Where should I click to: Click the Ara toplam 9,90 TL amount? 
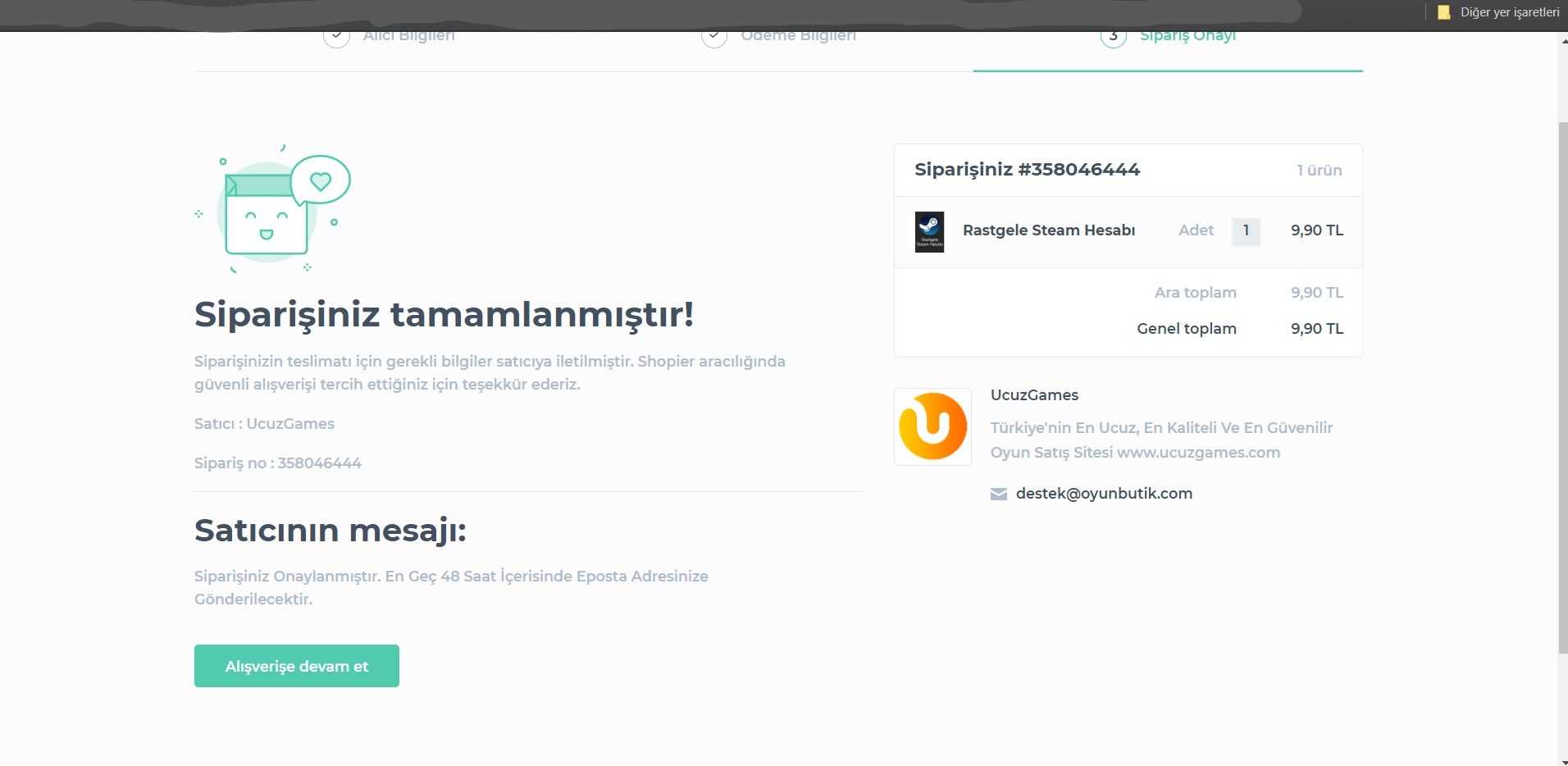coord(1317,293)
